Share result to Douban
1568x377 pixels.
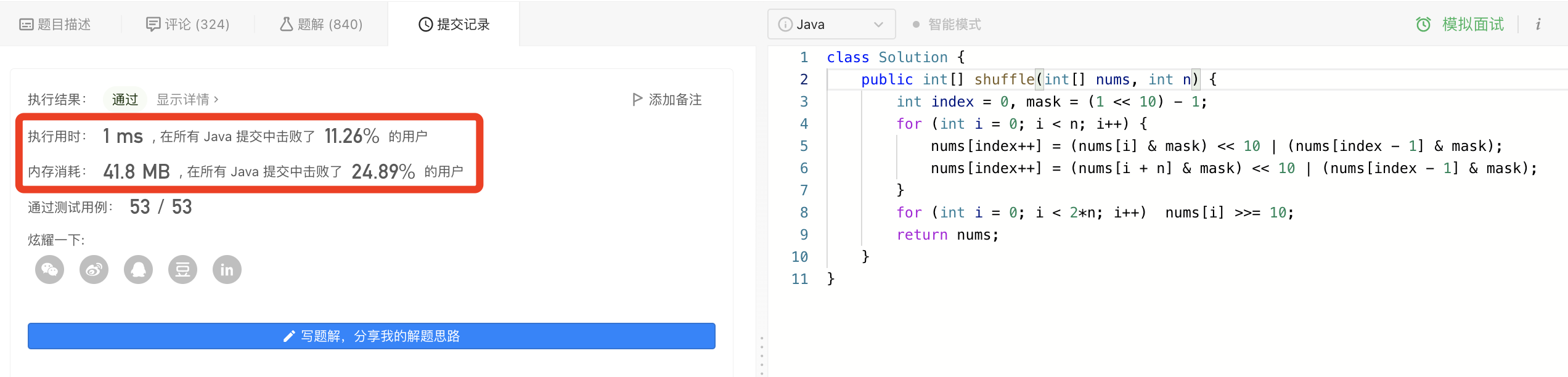click(x=182, y=270)
